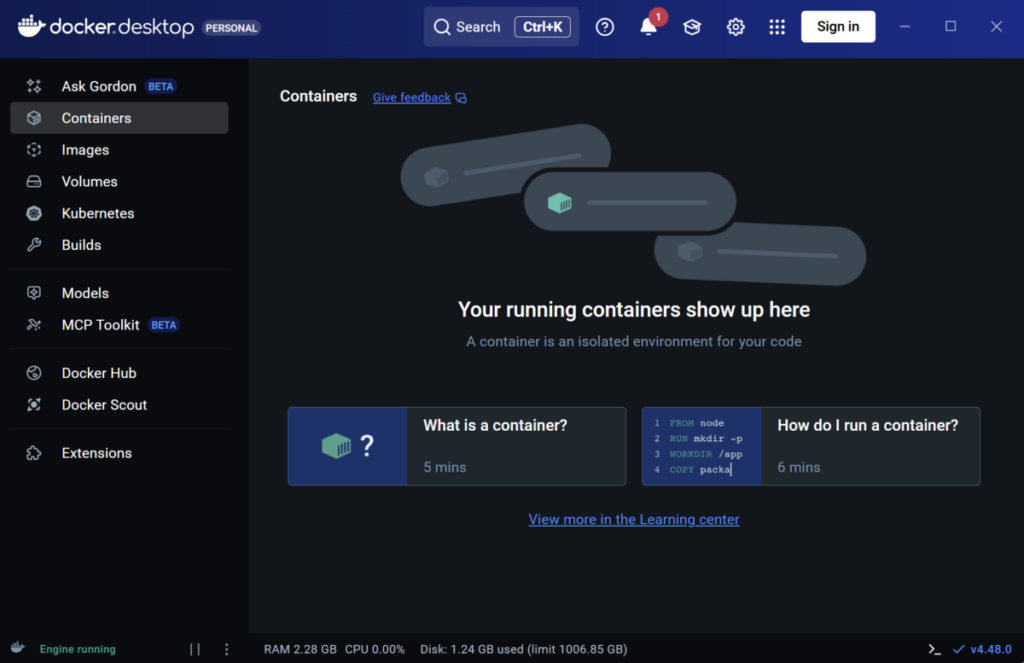1024x663 pixels.
Task: Select Docker Scout in the sidebar
Action: click(x=104, y=405)
